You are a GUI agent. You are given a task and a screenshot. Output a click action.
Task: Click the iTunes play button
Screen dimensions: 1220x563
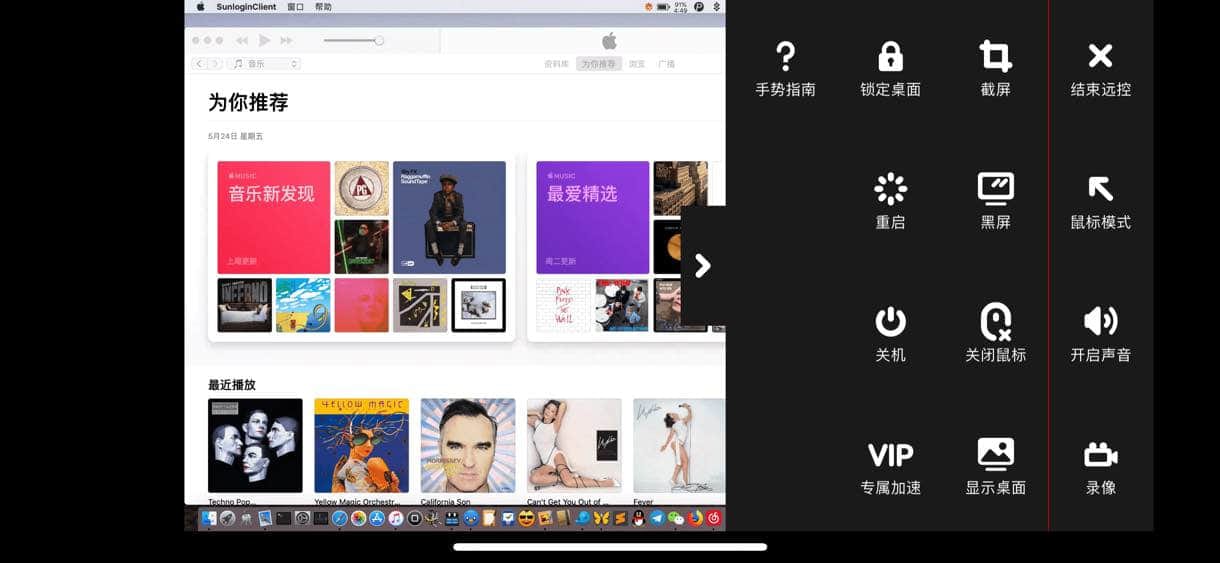[264, 40]
